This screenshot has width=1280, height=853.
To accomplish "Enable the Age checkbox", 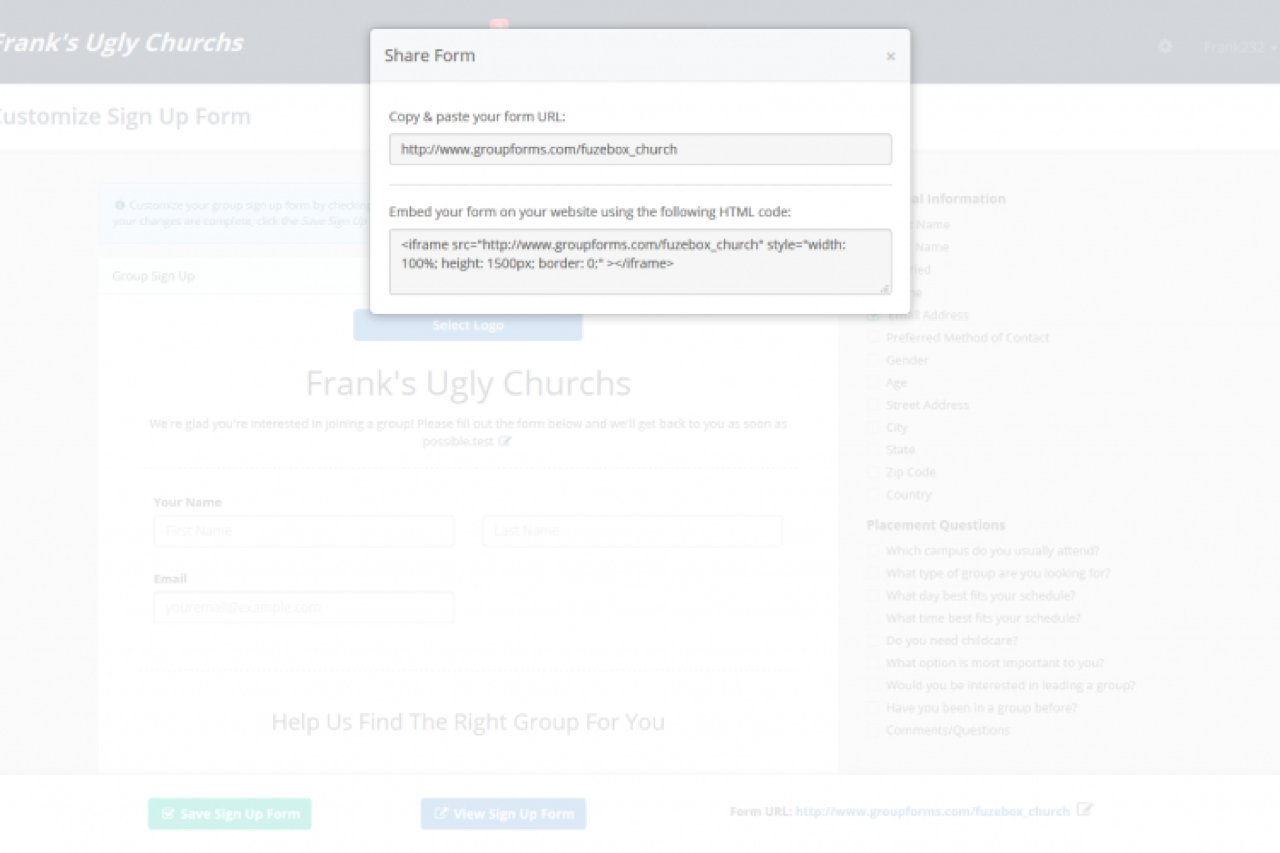I will click(x=873, y=383).
